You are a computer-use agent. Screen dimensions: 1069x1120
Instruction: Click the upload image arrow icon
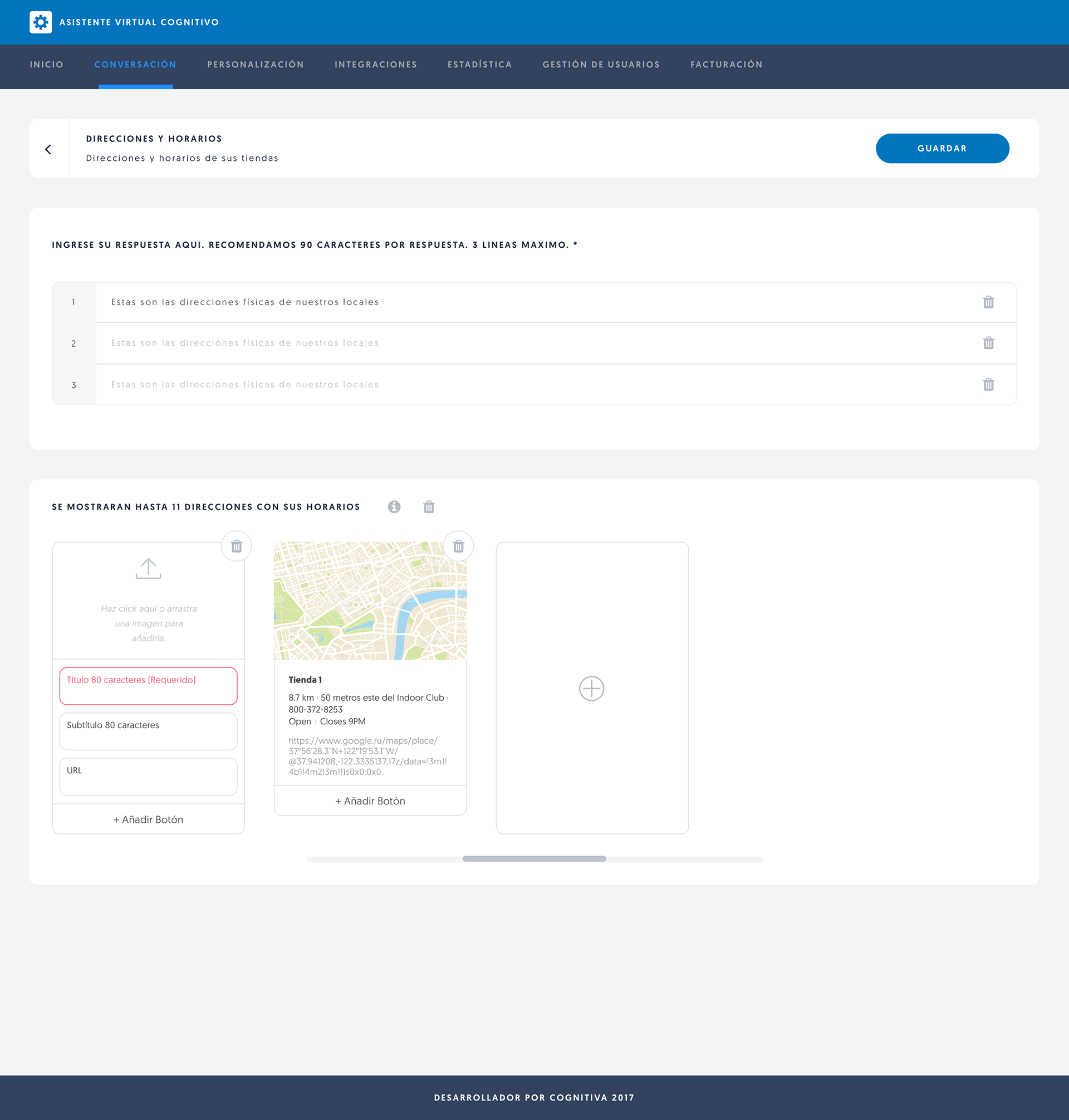click(148, 568)
